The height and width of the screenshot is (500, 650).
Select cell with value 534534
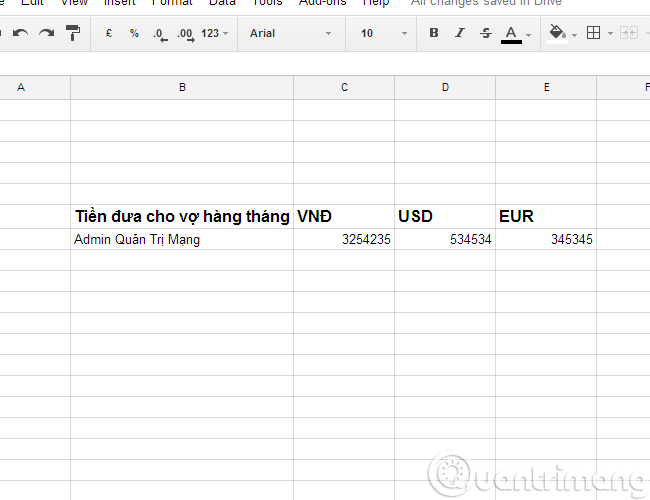tap(445, 239)
